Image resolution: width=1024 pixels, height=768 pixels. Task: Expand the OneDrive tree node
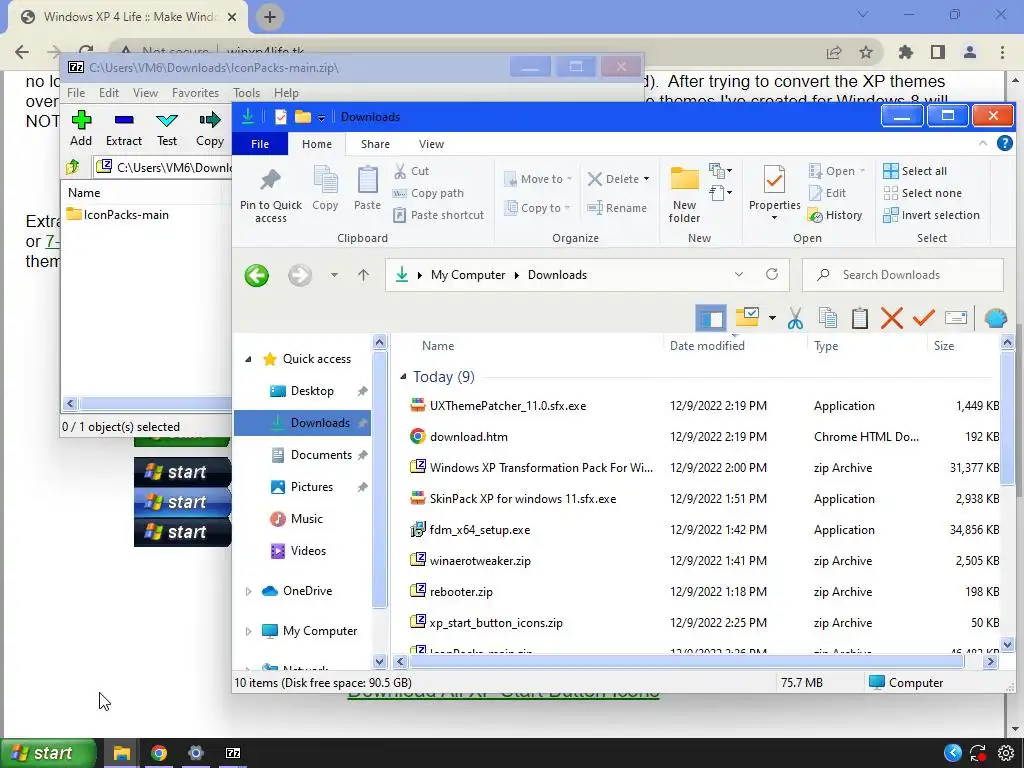[248, 591]
